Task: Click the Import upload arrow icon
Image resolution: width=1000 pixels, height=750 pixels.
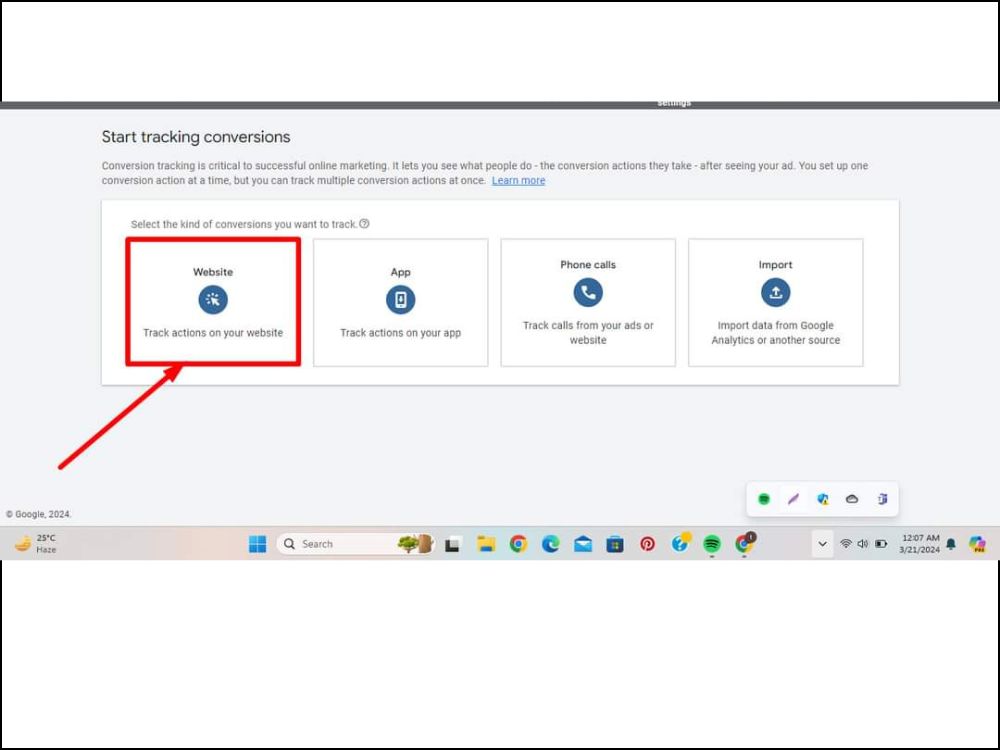Action: (x=776, y=292)
